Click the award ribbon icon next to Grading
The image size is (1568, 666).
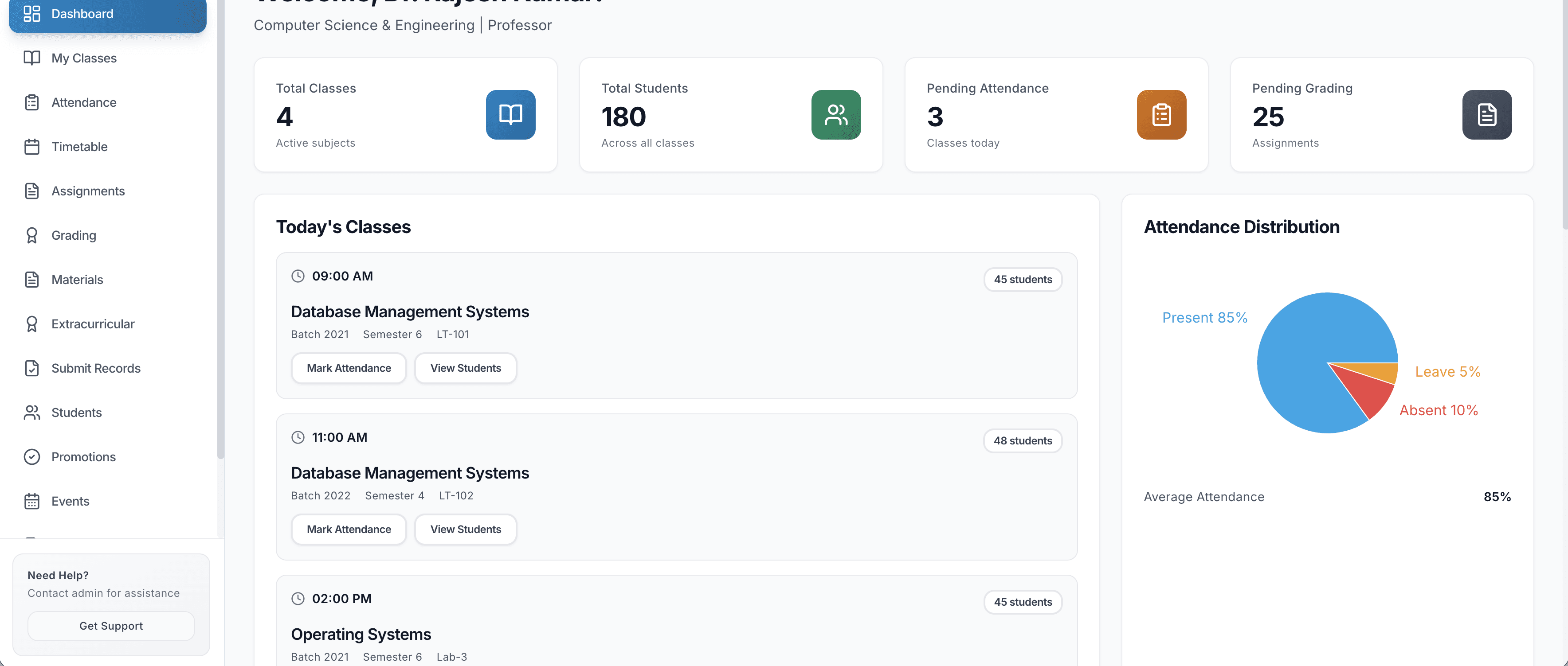[x=31, y=235]
